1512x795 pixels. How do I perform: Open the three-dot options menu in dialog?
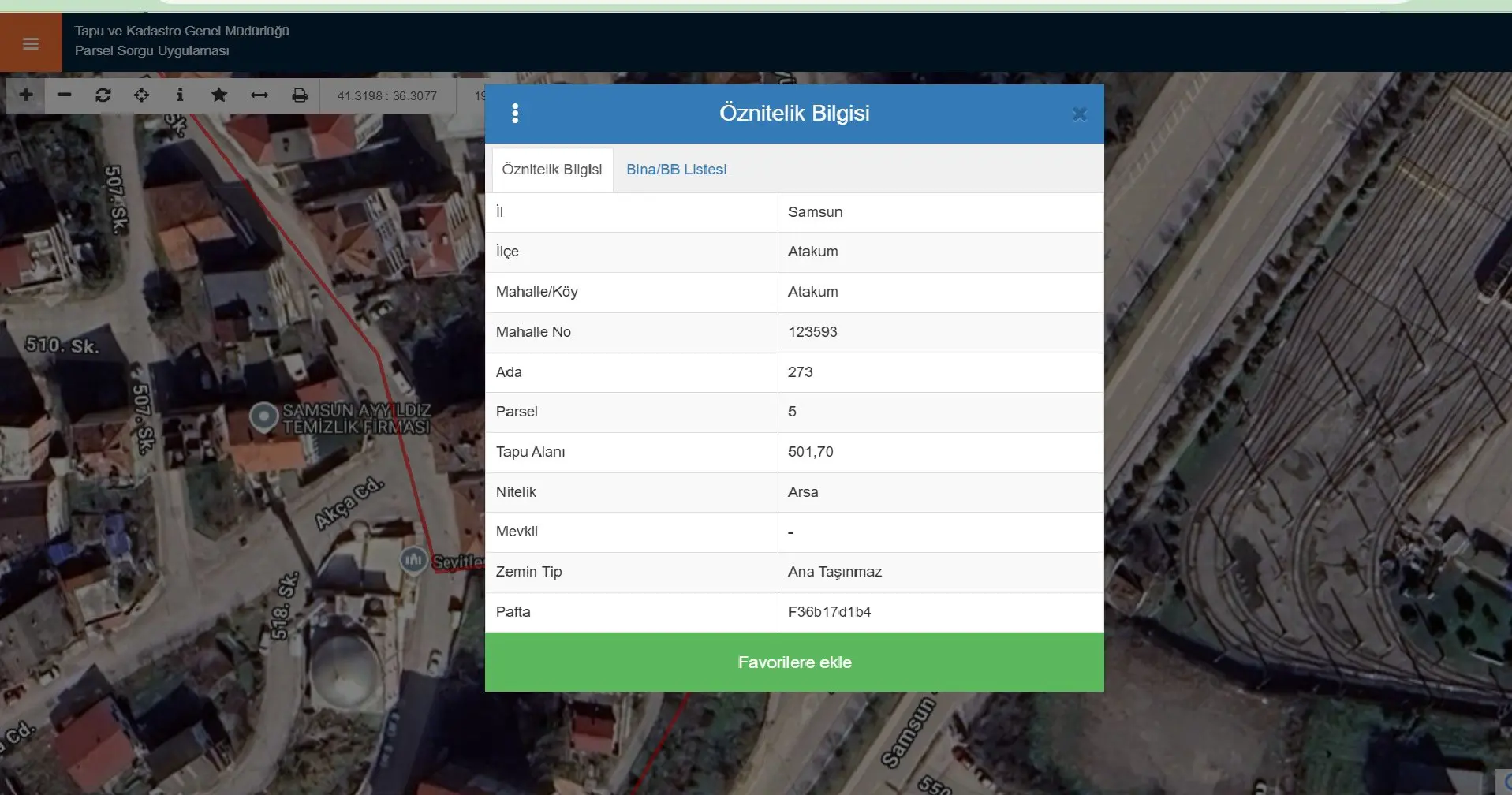tap(515, 114)
